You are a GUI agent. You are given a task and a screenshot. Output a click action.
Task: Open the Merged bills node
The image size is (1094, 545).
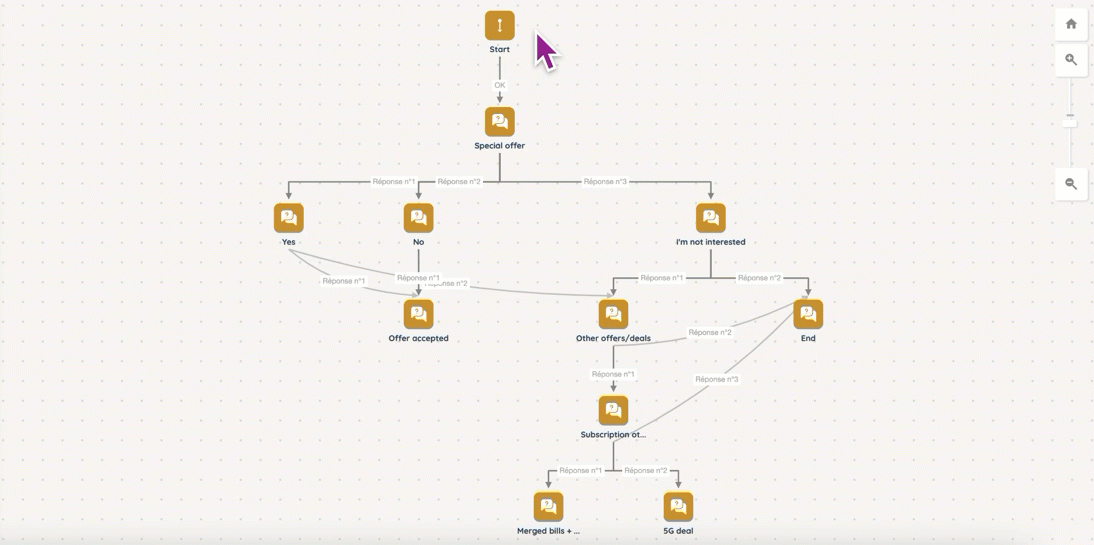(548, 507)
